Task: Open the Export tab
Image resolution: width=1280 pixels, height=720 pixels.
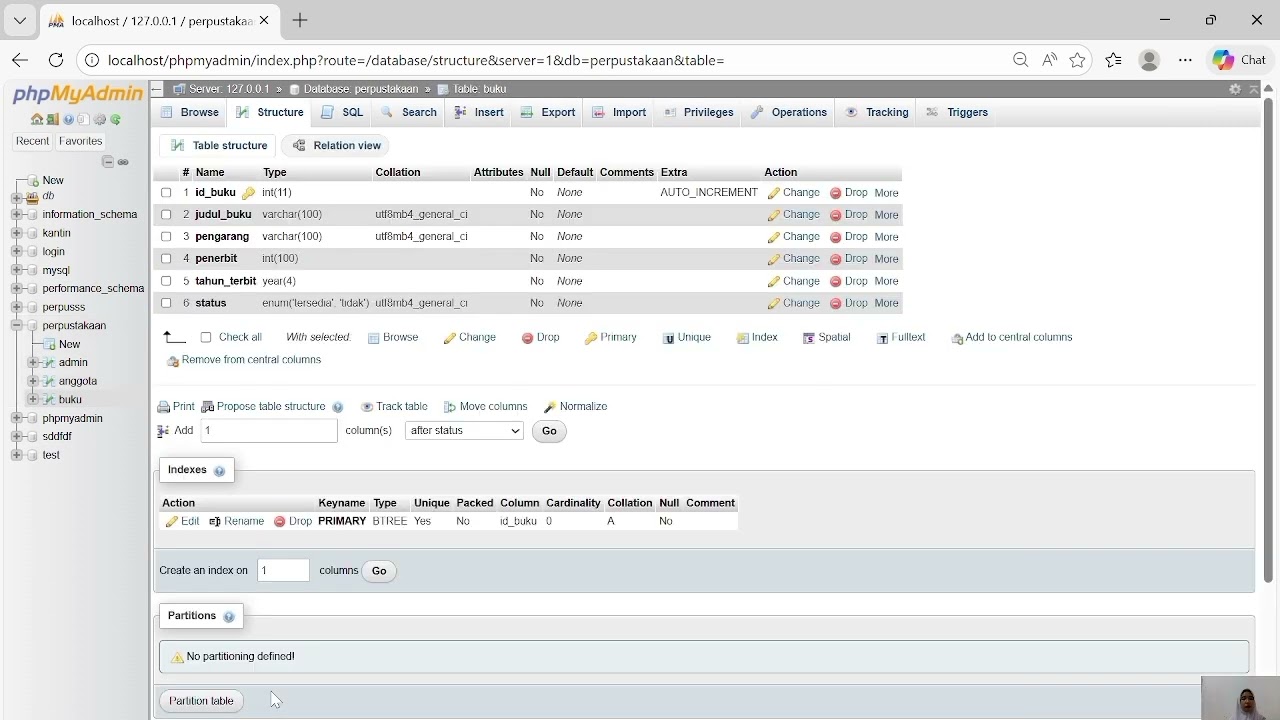Action: coord(548,112)
